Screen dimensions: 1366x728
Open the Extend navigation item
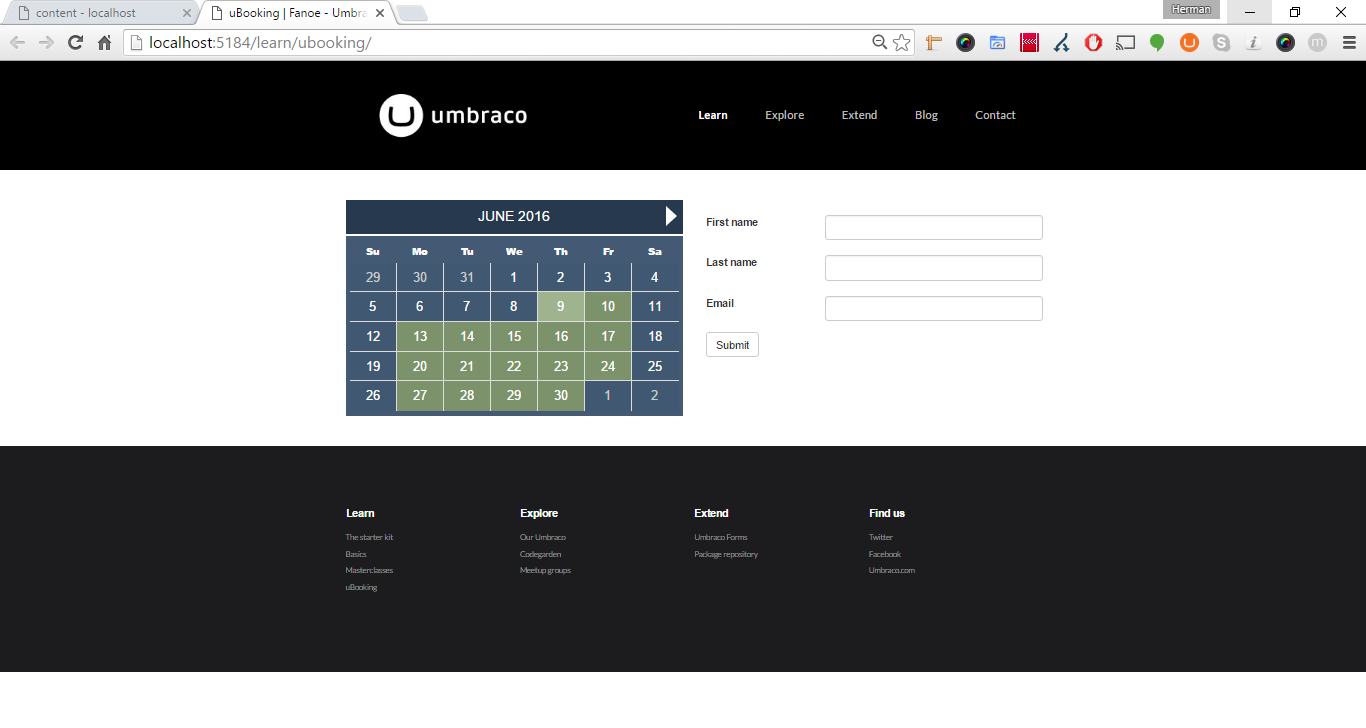point(859,115)
